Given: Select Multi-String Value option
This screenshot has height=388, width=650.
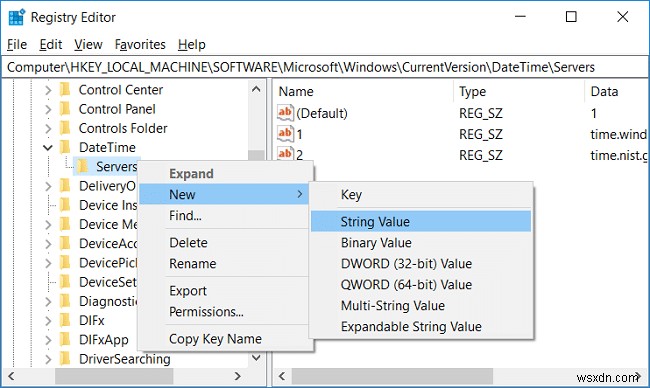Looking at the screenshot, I should click(421, 306).
